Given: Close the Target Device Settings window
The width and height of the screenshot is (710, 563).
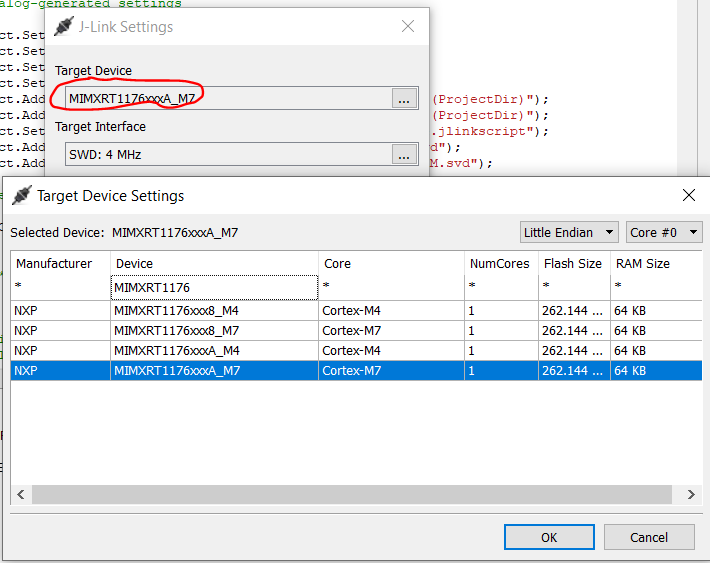Looking at the screenshot, I should coord(688,195).
